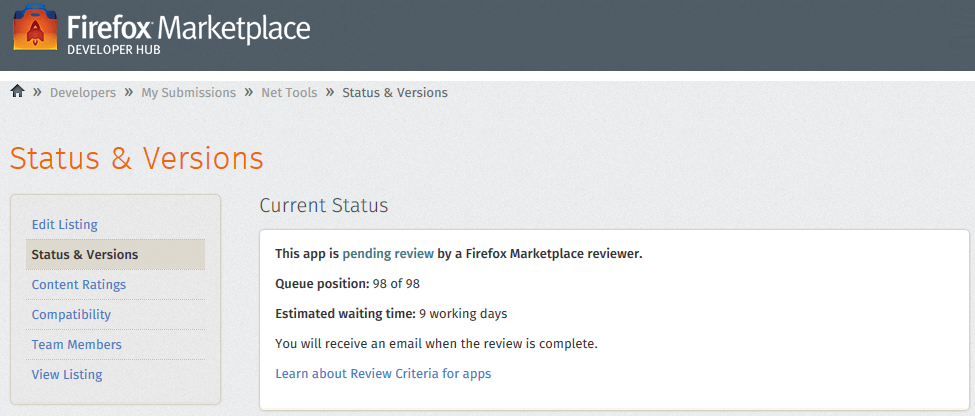Navigate to My Submissions breadcrumb
The image size is (975, 416).
point(188,93)
